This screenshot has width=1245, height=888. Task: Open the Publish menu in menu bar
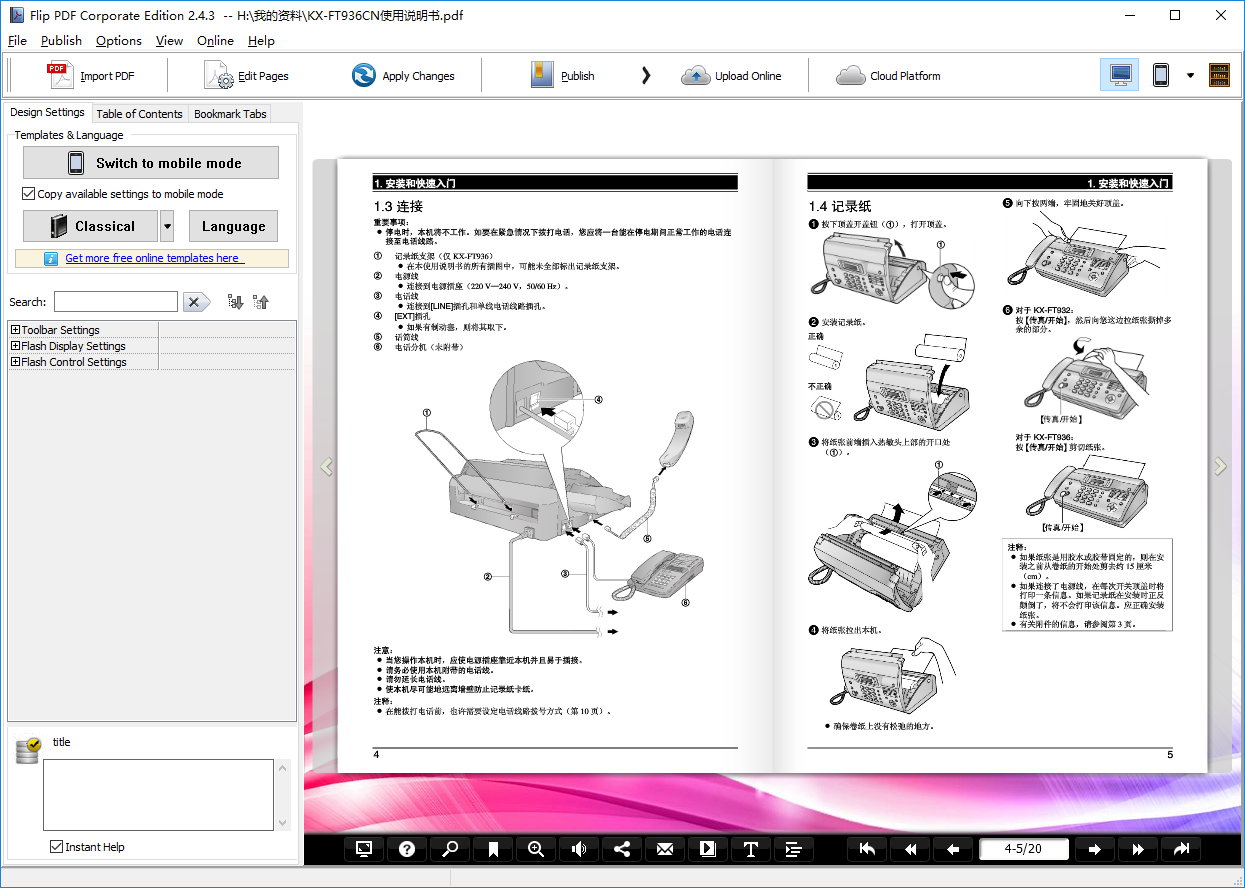click(61, 40)
